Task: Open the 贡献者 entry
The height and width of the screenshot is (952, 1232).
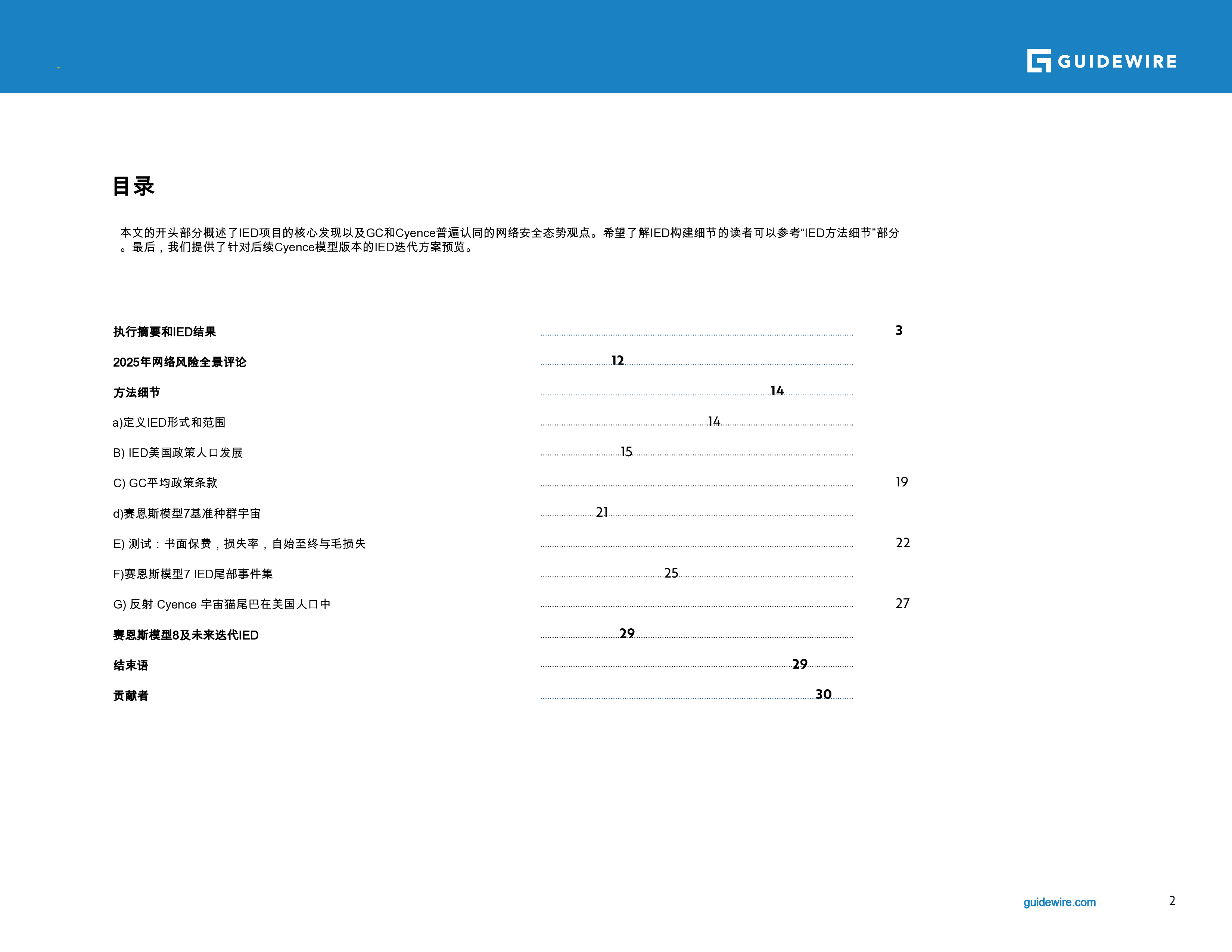Action: point(131,696)
